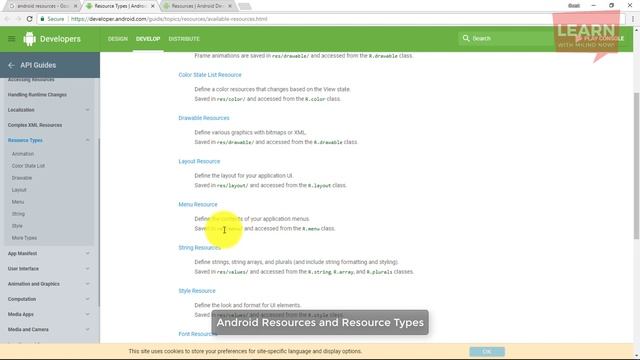Collapse the Resource Types sidebar section
Image resolution: width=640 pixels, height=360 pixels.
(87, 140)
